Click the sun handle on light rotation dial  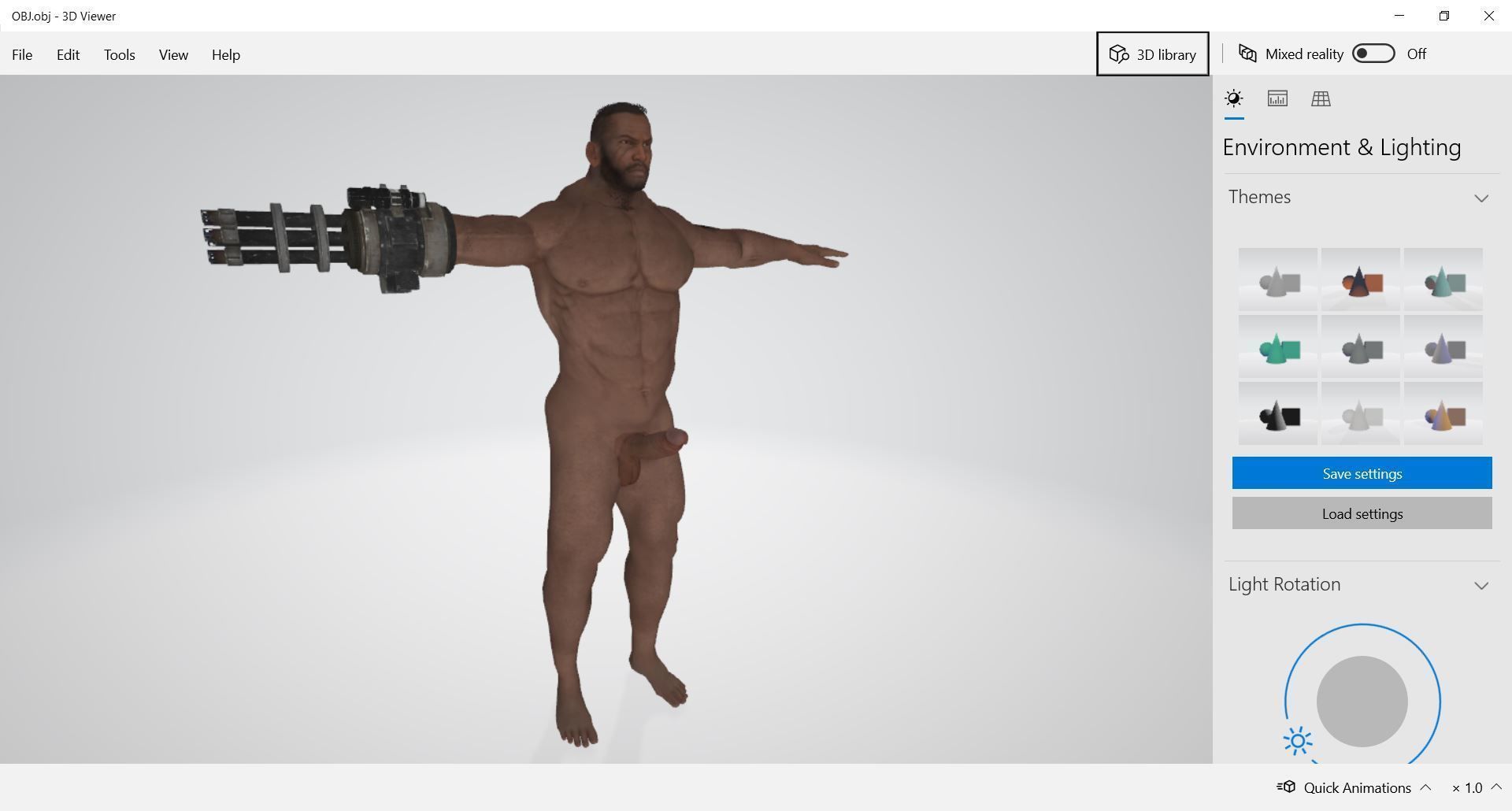(x=1298, y=741)
